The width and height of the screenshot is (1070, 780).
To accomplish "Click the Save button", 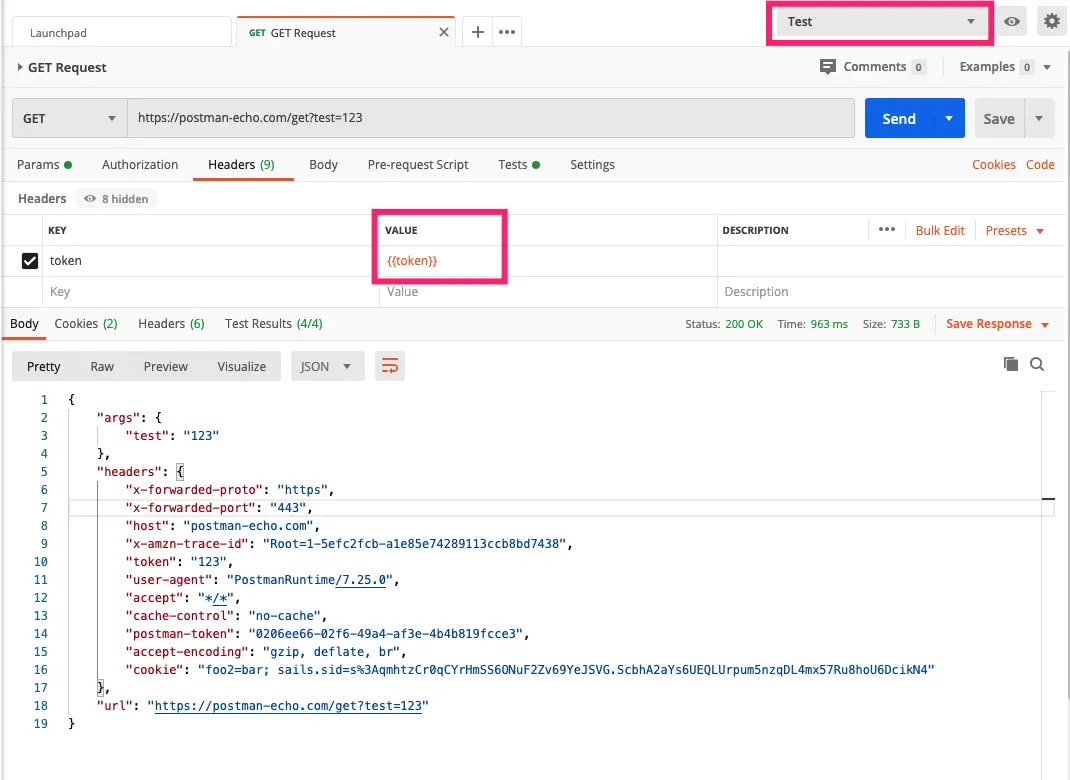I will pos(999,118).
